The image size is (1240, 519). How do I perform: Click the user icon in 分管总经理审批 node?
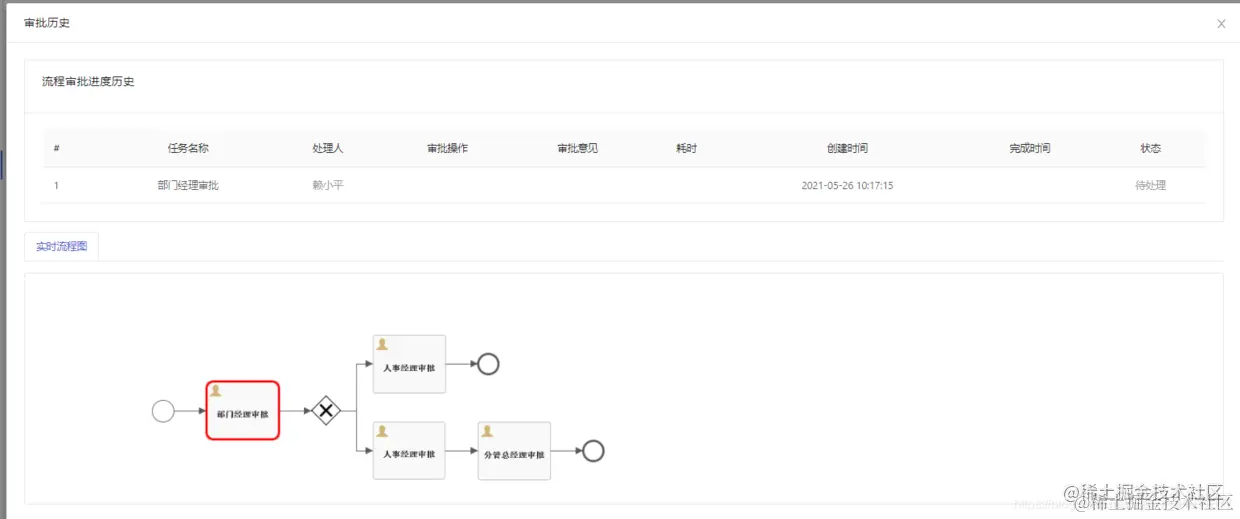click(487, 431)
